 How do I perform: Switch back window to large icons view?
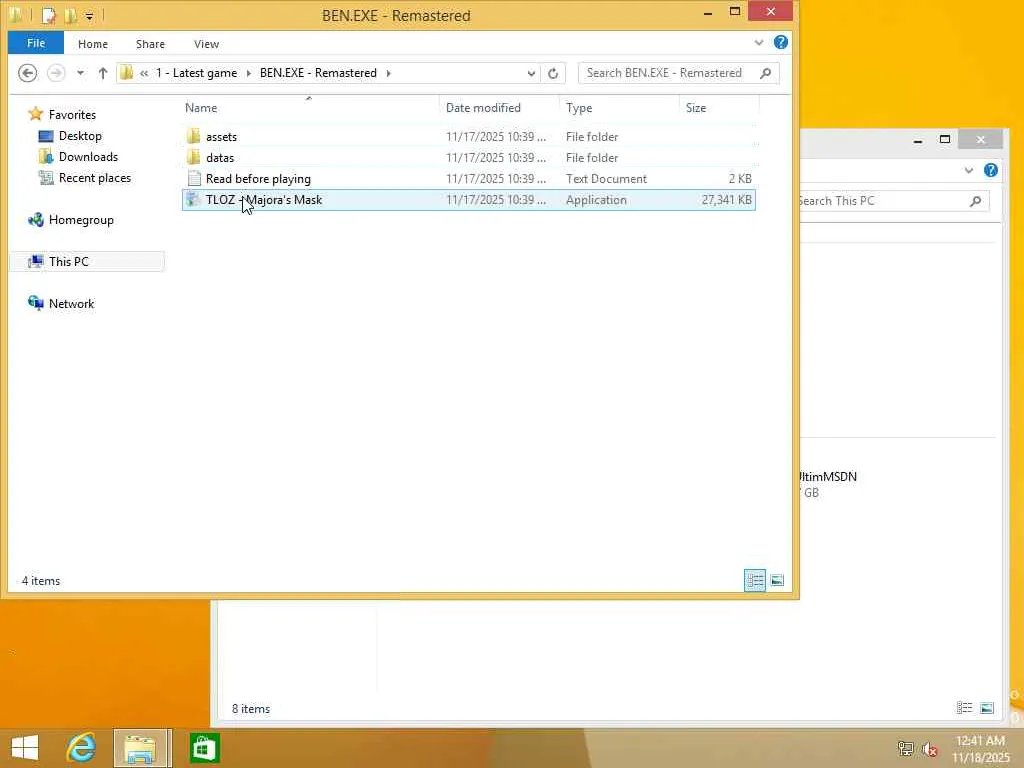pyautogui.click(x=987, y=708)
